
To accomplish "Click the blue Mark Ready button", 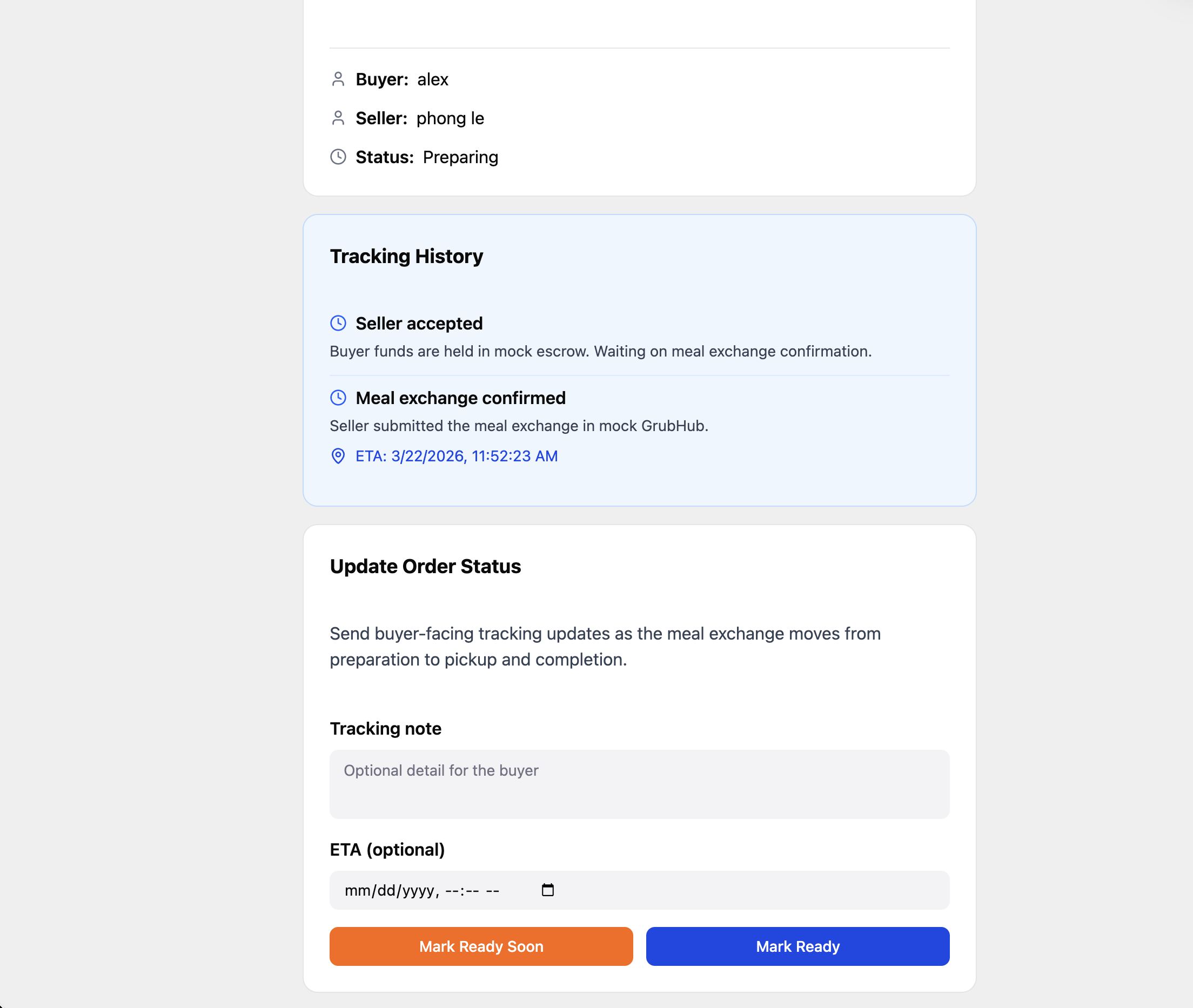I will [797, 946].
